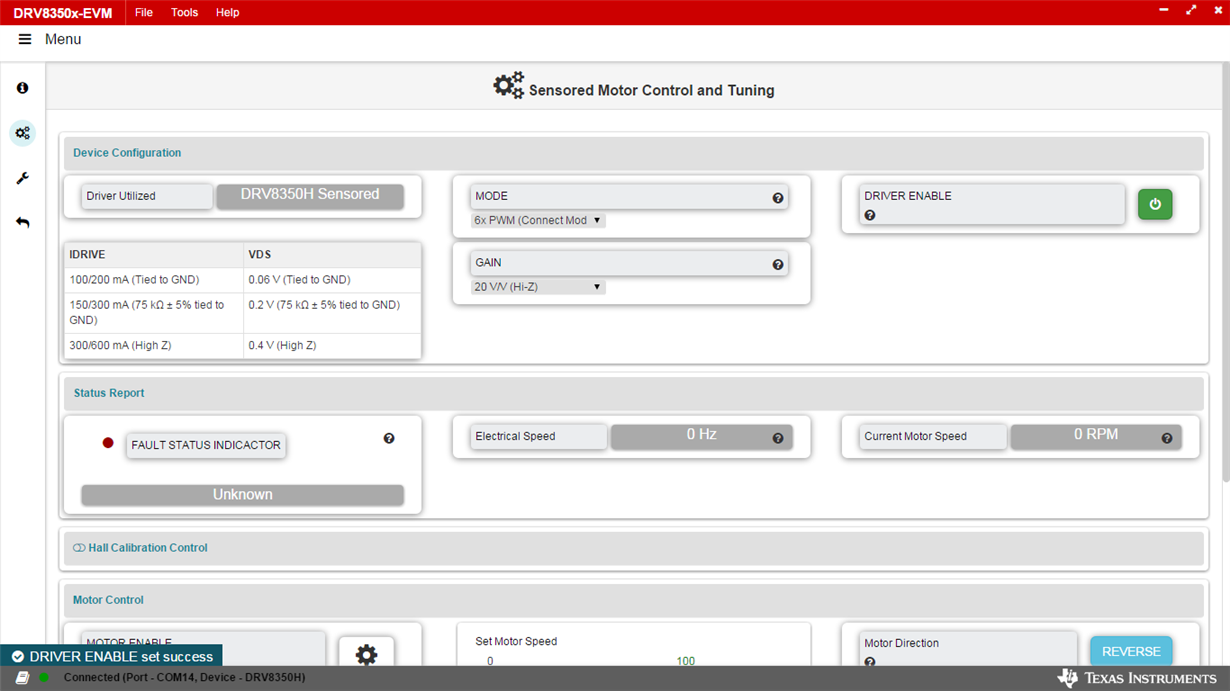Screen dimensions: 1230x691
Task: Click green connection indicator in status bar
Action: click(x=44, y=678)
